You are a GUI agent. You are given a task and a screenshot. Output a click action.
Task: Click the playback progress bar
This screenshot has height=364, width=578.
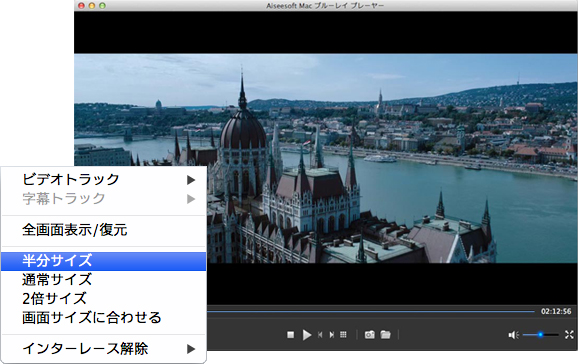tap(370, 312)
